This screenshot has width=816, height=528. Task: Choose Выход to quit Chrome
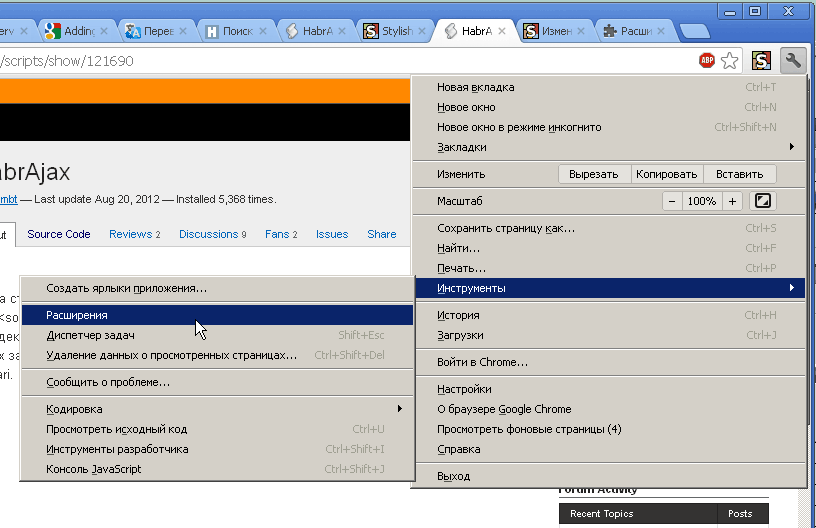click(609, 476)
